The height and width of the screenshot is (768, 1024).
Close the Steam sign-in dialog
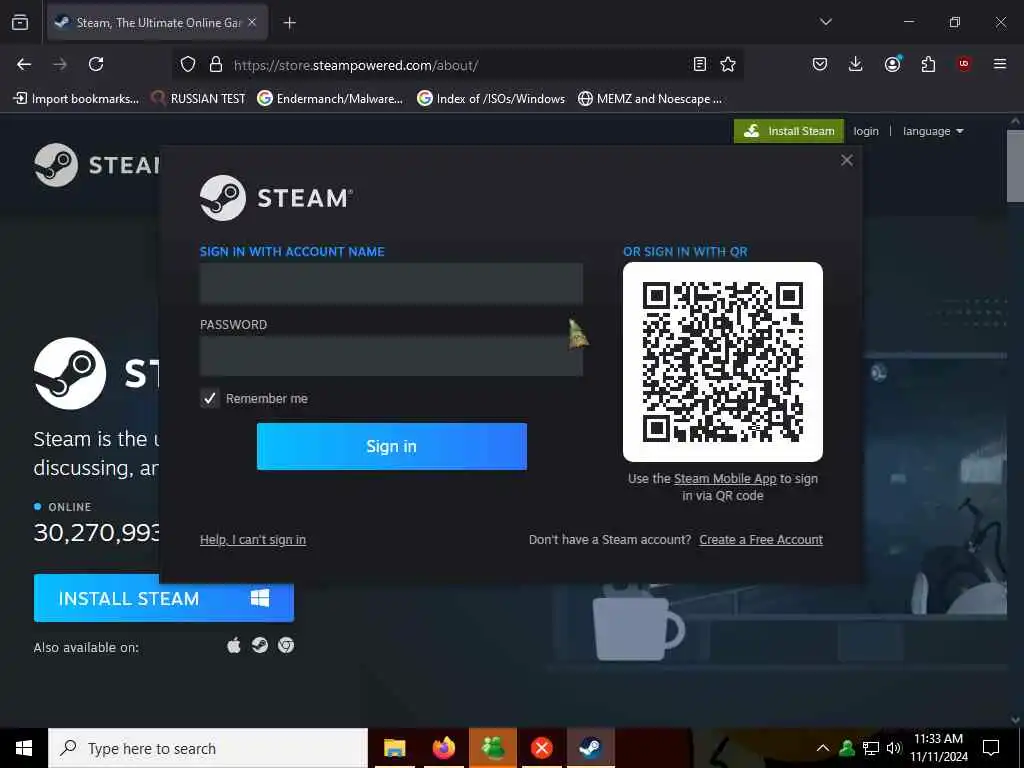click(847, 160)
